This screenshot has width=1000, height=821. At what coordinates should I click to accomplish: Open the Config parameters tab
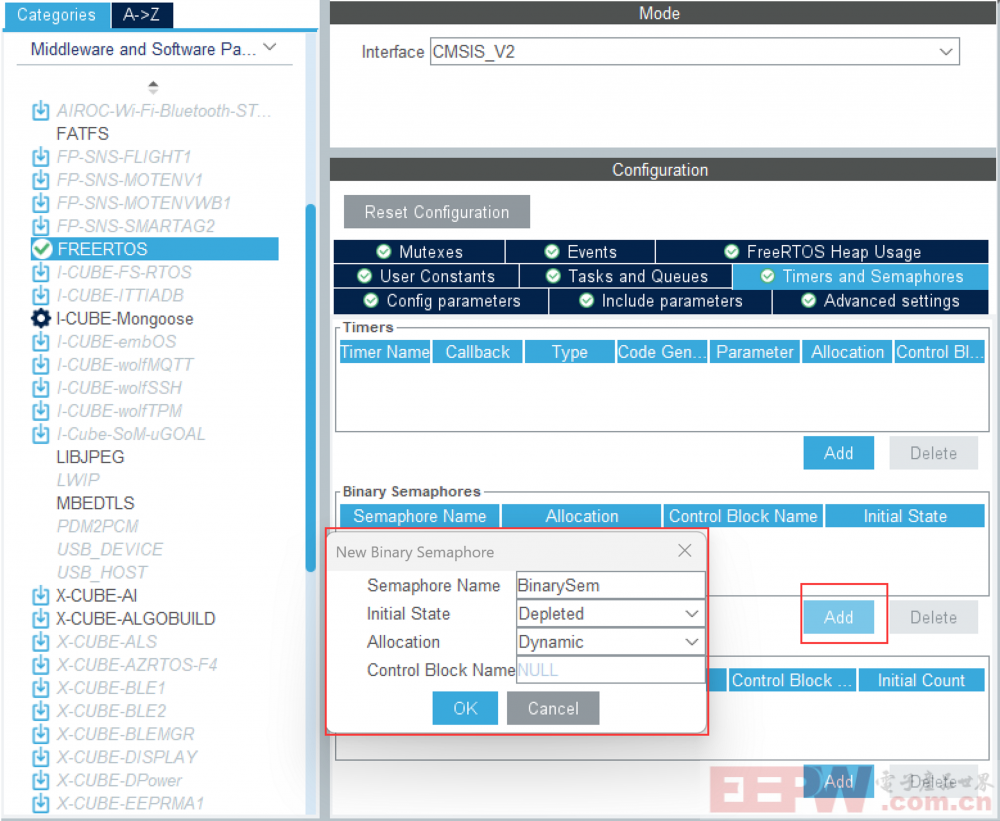click(x=441, y=301)
